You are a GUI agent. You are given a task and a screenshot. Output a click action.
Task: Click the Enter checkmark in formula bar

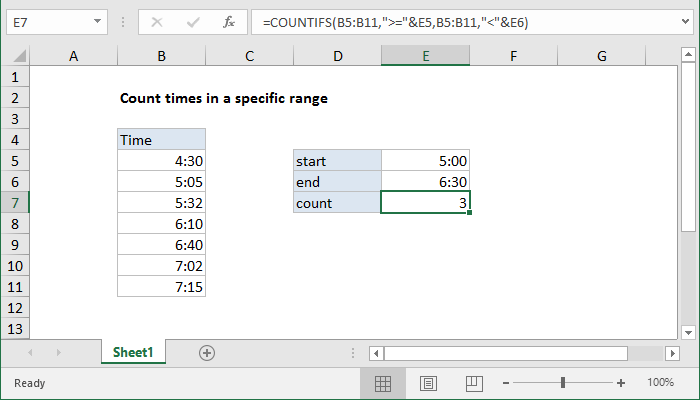193,20
